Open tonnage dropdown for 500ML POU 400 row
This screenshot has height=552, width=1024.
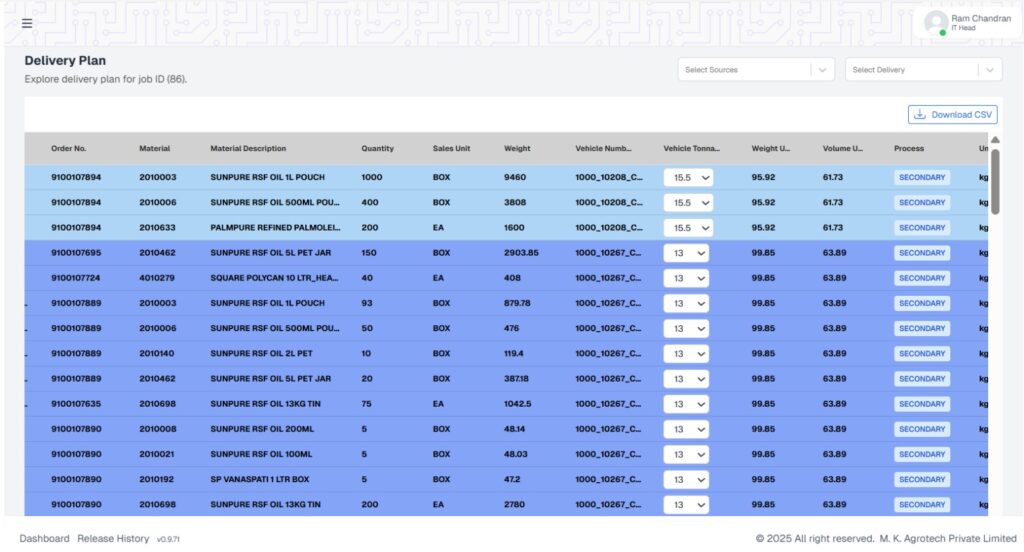click(688, 203)
